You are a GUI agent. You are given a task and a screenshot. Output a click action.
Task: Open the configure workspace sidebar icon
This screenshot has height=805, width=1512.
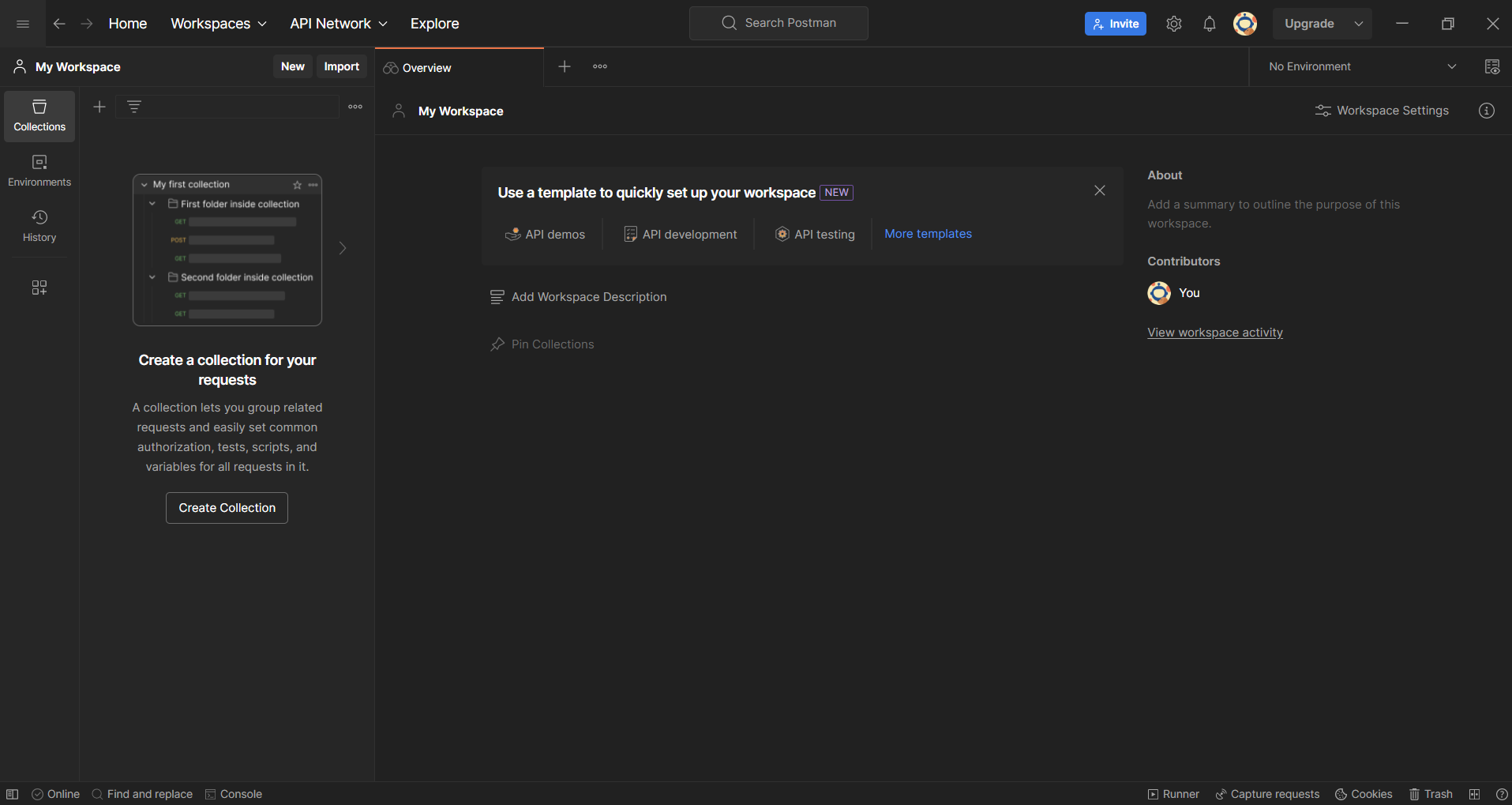pos(39,288)
